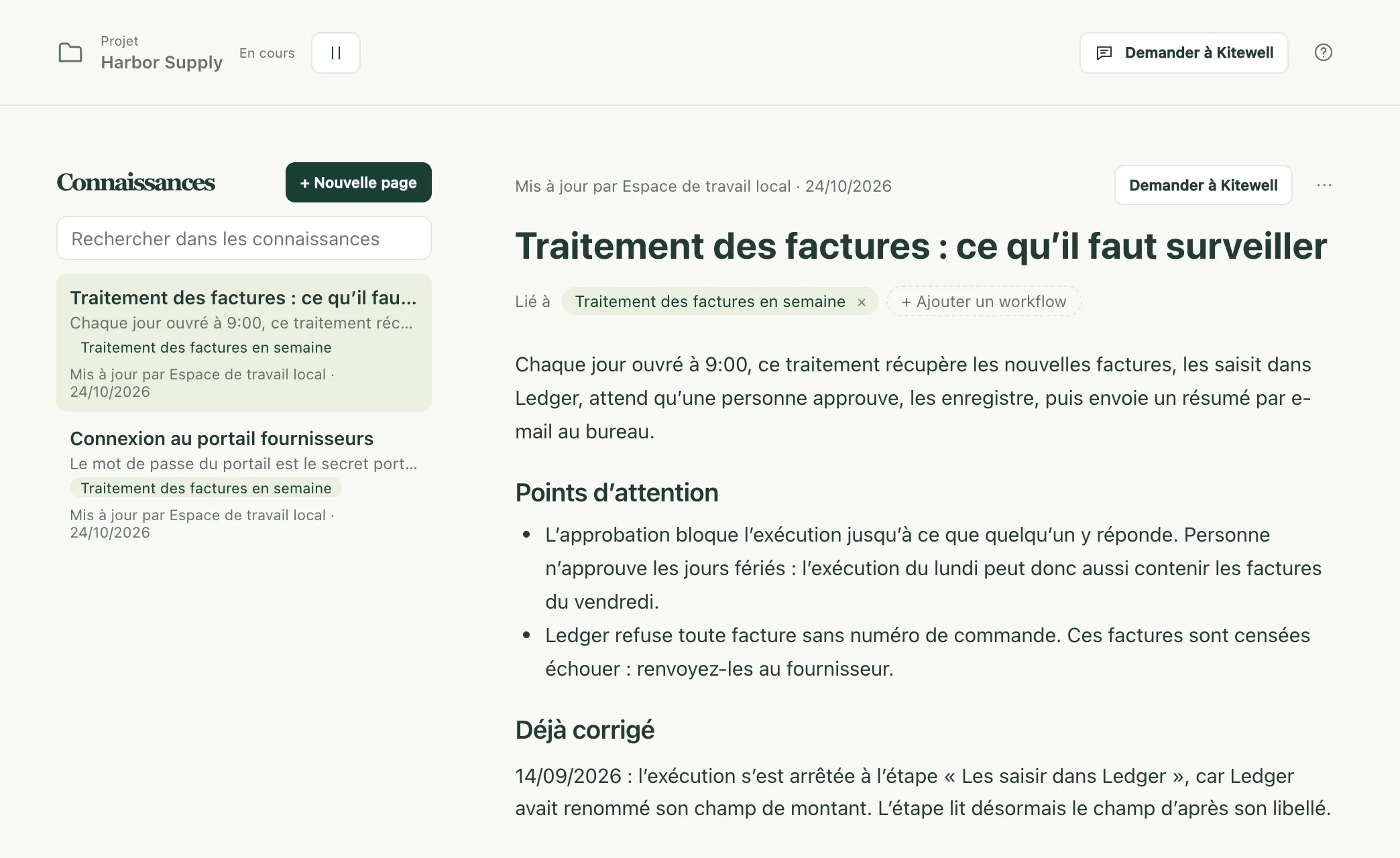The height and width of the screenshot is (858, 1400).
Task: Select the Traitement des factures page card
Action: pos(244,343)
